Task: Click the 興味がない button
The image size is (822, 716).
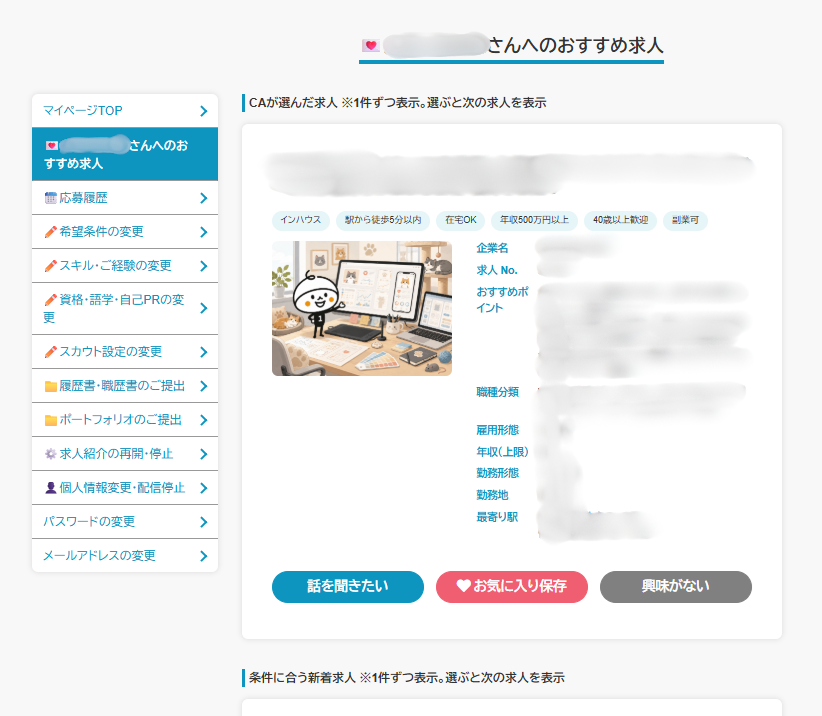Action: click(676, 587)
